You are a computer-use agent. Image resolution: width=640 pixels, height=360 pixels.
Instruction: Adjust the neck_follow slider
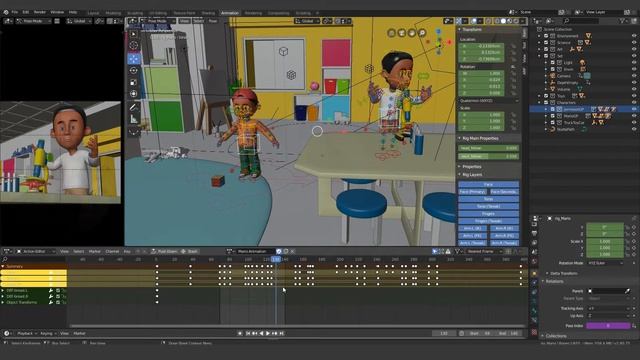tap(489, 156)
